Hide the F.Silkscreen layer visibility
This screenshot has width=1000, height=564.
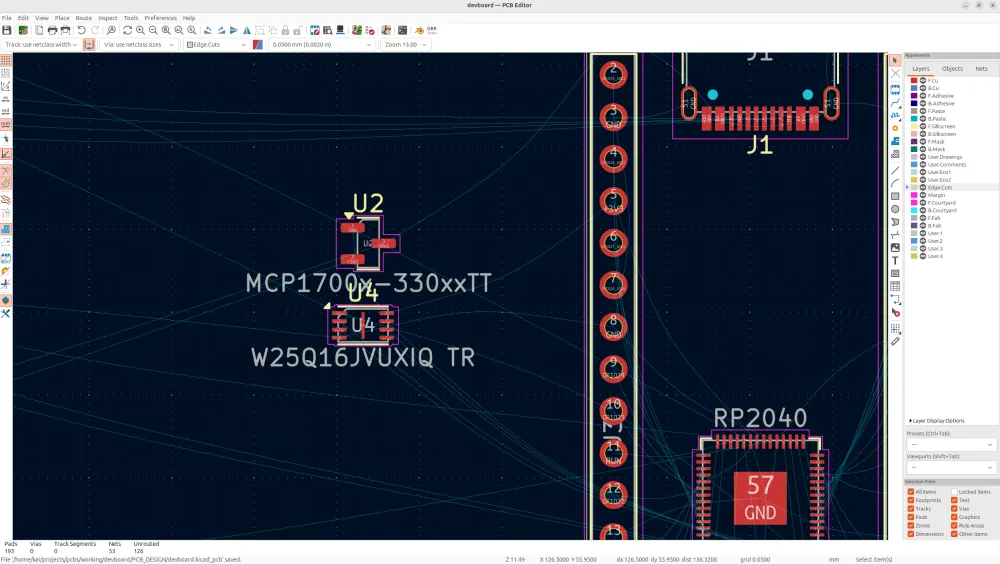pyautogui.click(x=923, y=126)
